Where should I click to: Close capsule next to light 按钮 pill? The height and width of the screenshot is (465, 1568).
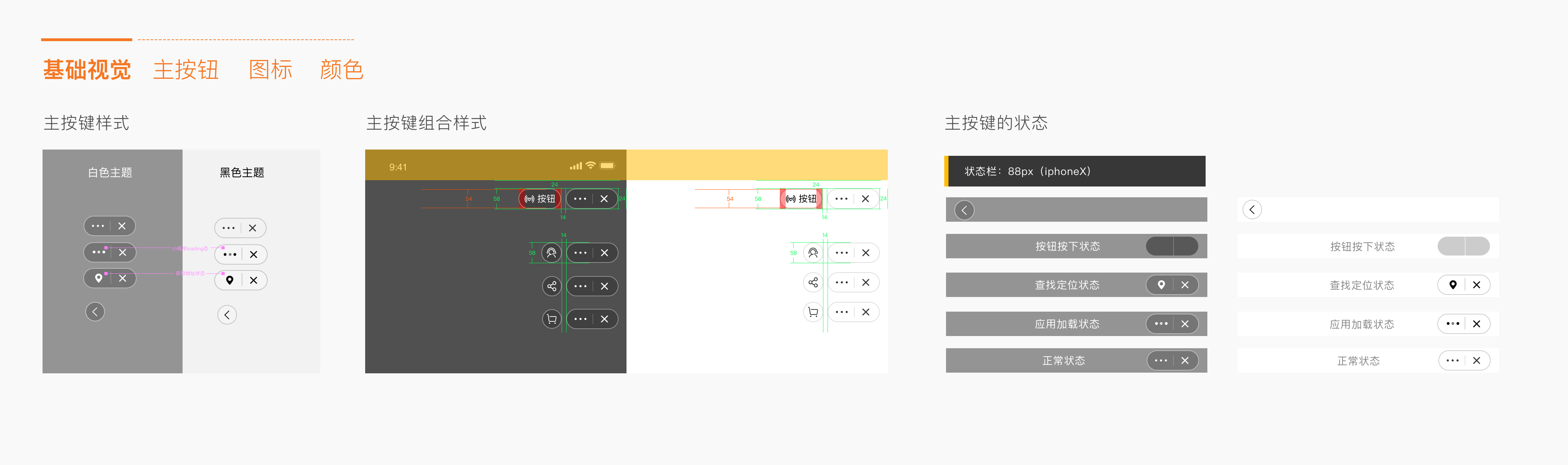865,198
